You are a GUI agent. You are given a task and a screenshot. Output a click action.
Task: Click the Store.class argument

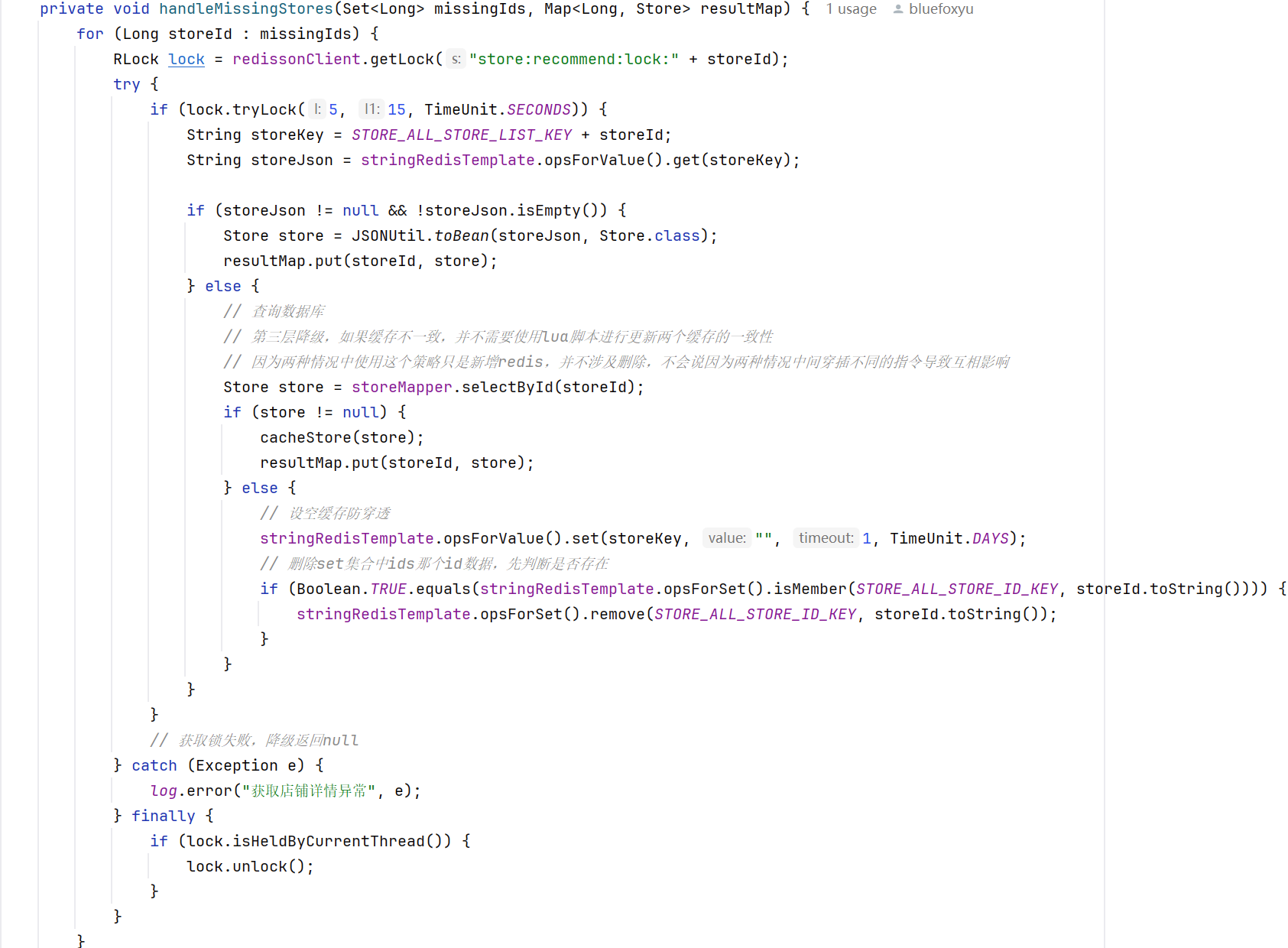click(650, 235)
